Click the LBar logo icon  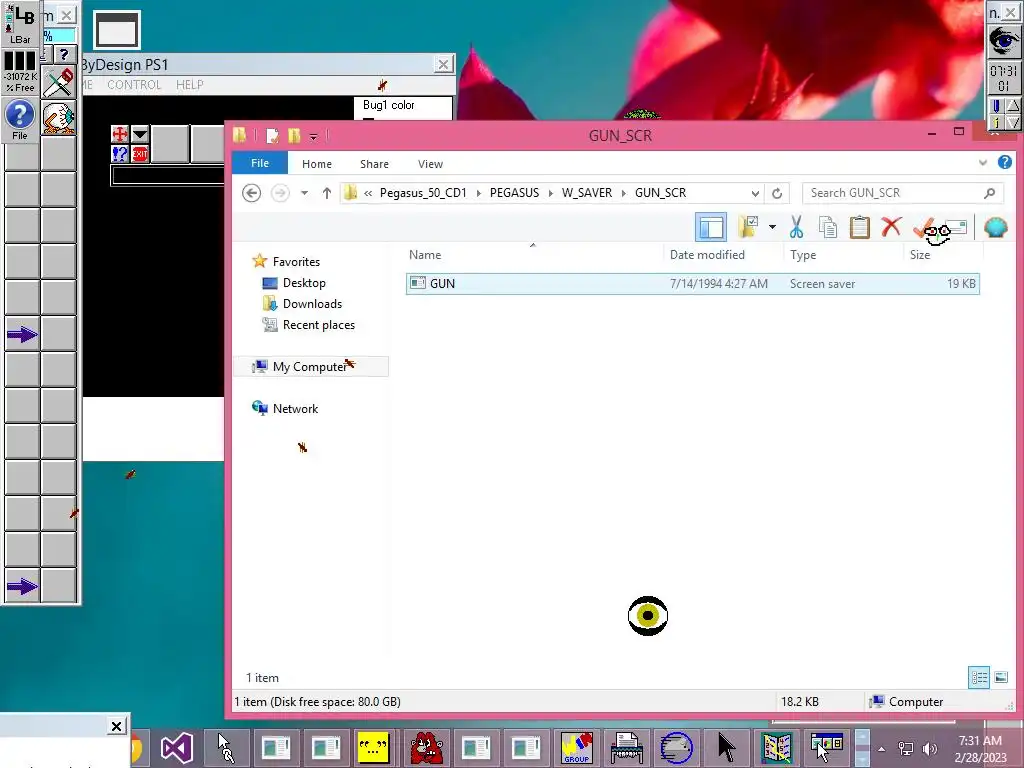coord(20,23)
